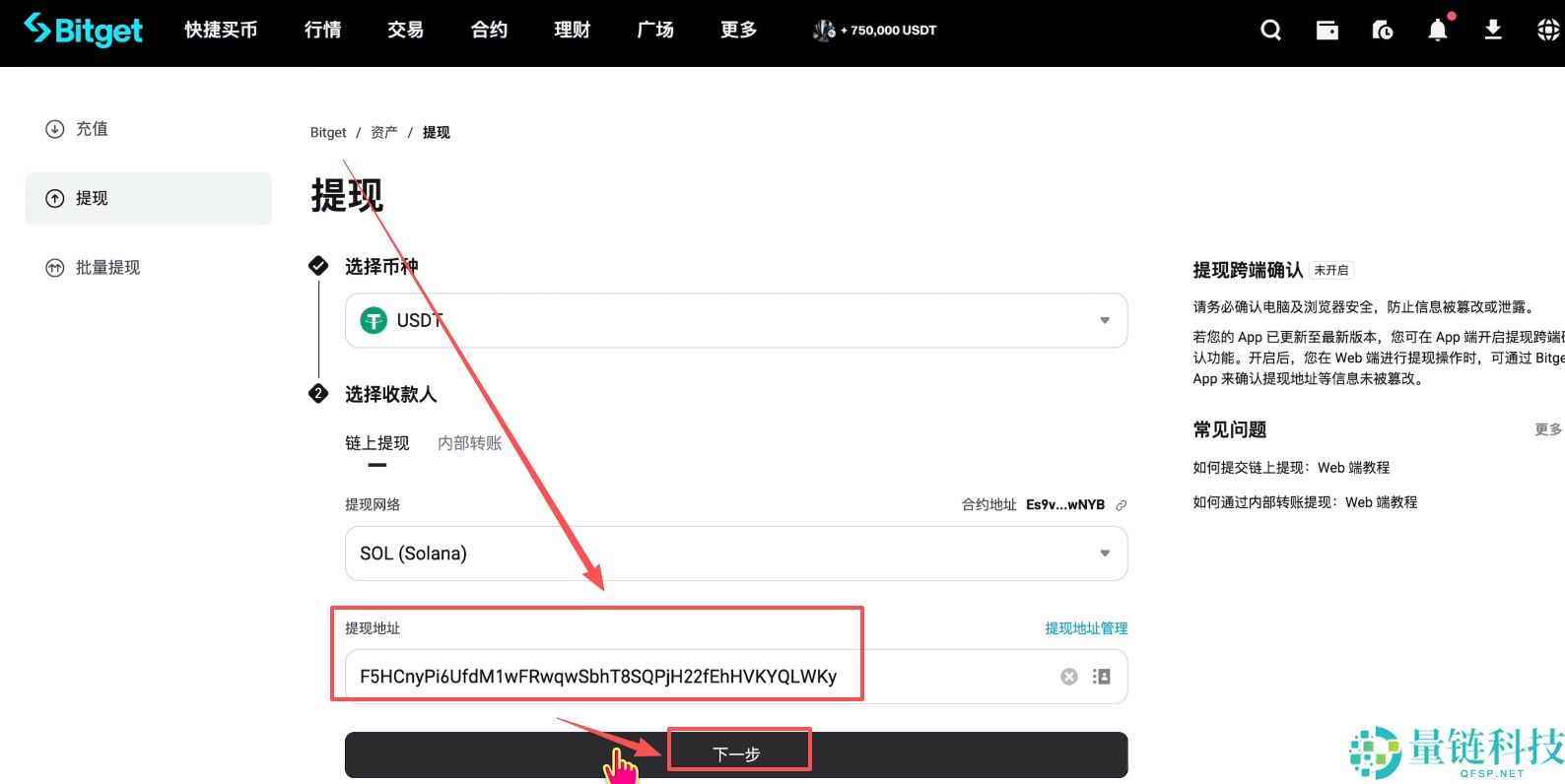
Task: Switch to 链上提现 tab
Action: (x=377, y=444)
